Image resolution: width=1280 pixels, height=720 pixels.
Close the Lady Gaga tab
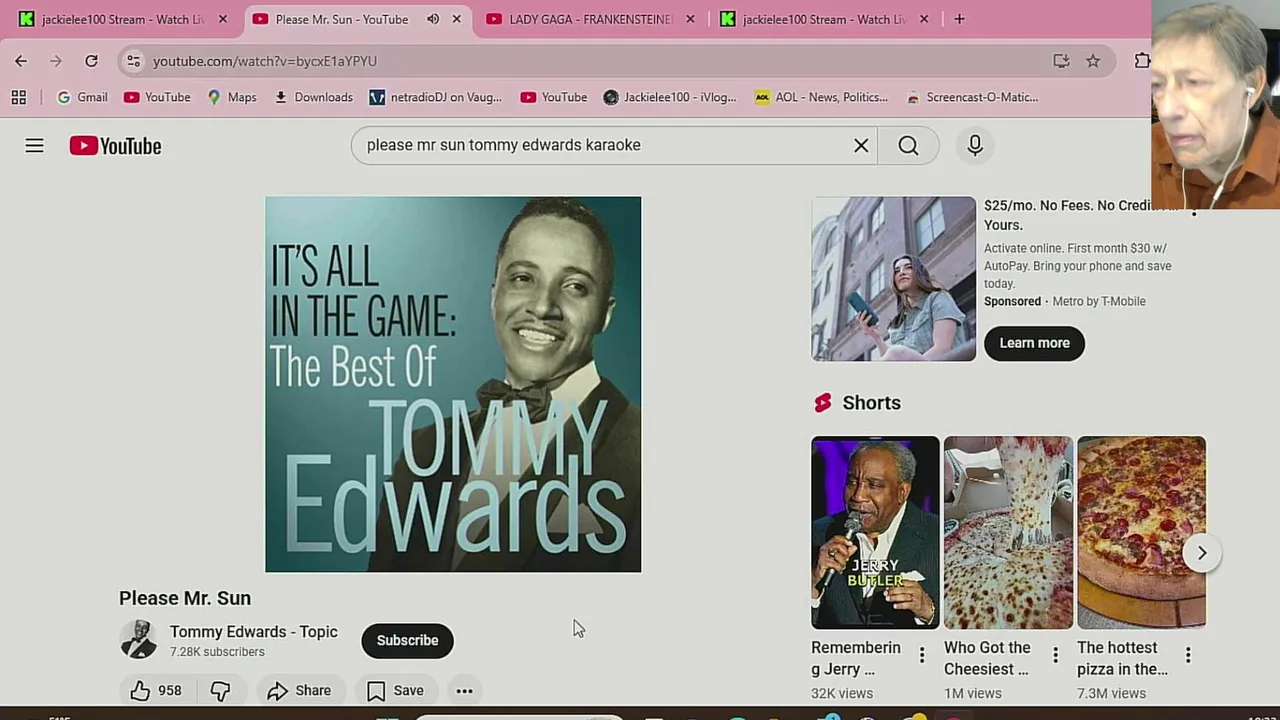point(690,19)
